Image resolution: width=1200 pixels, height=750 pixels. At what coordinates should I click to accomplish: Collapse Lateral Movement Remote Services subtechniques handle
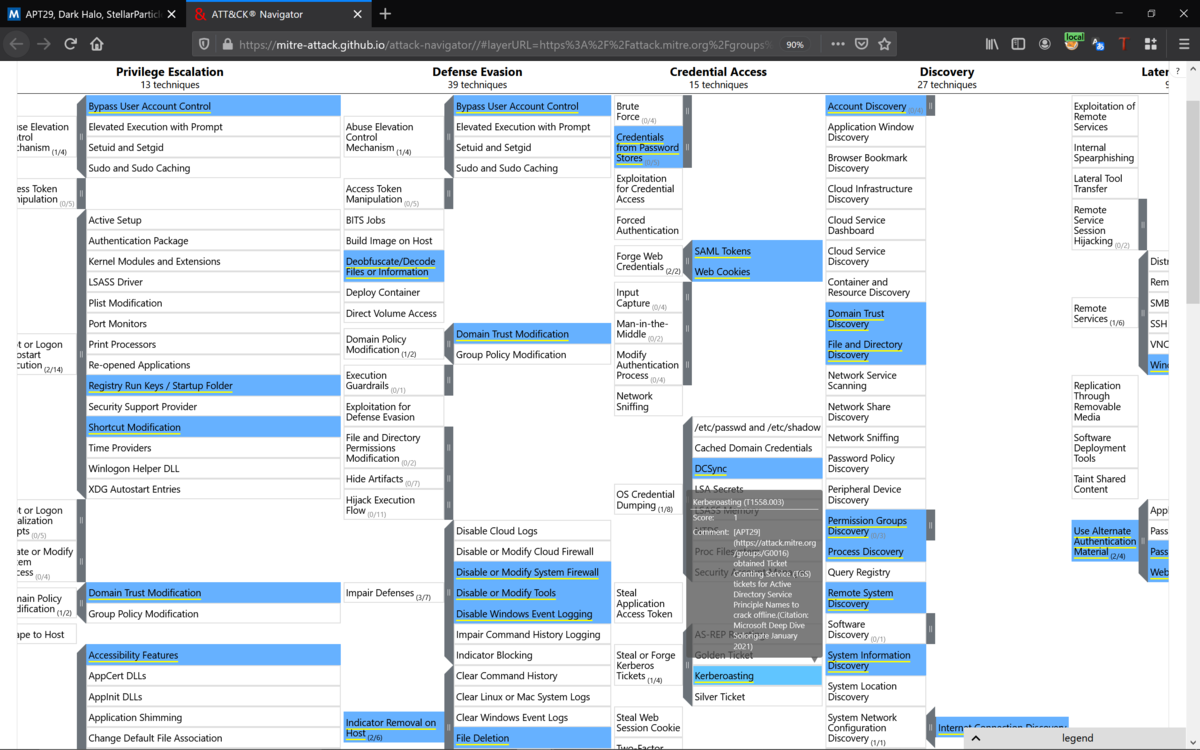(1143, 314)
